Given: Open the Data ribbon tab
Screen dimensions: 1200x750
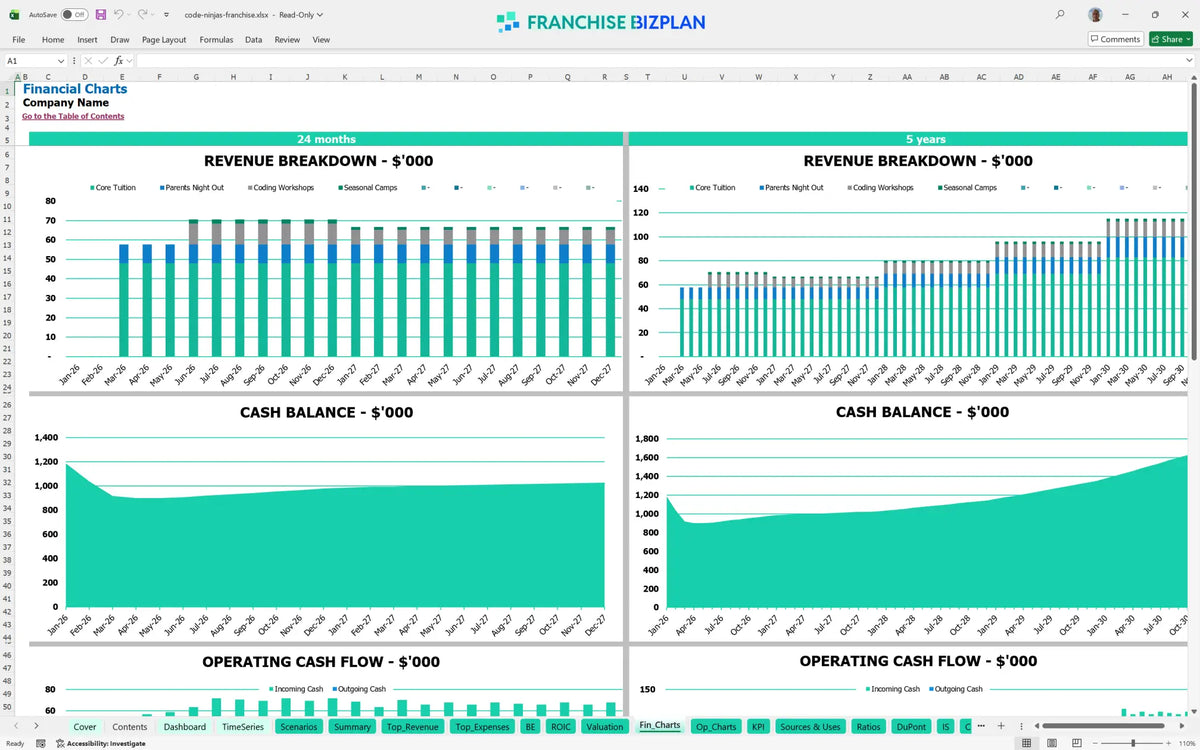Looking at the screenshot, I should pyautogui.click(x=254, y=39).
